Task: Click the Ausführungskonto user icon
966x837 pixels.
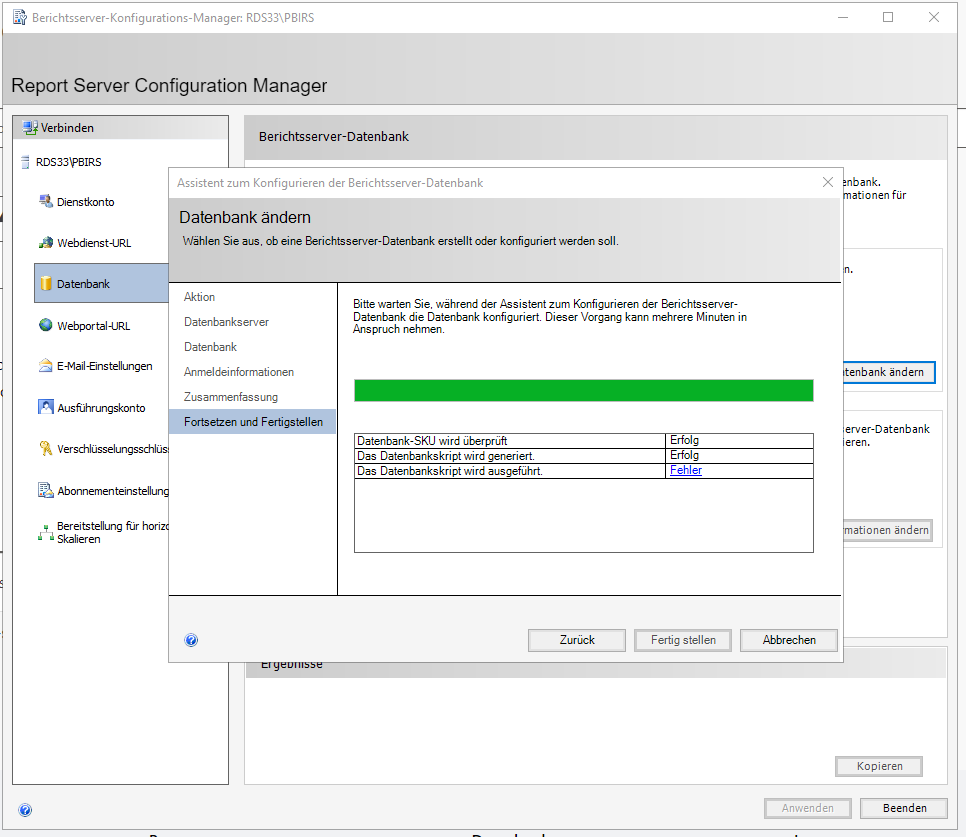Action: (46, 407)
